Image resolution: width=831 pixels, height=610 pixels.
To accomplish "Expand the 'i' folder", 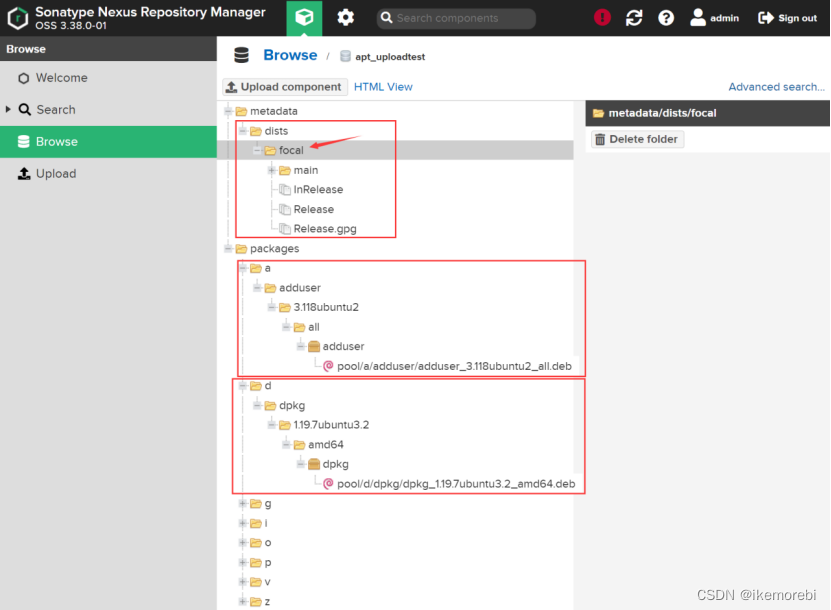I will tap(243, 523).
